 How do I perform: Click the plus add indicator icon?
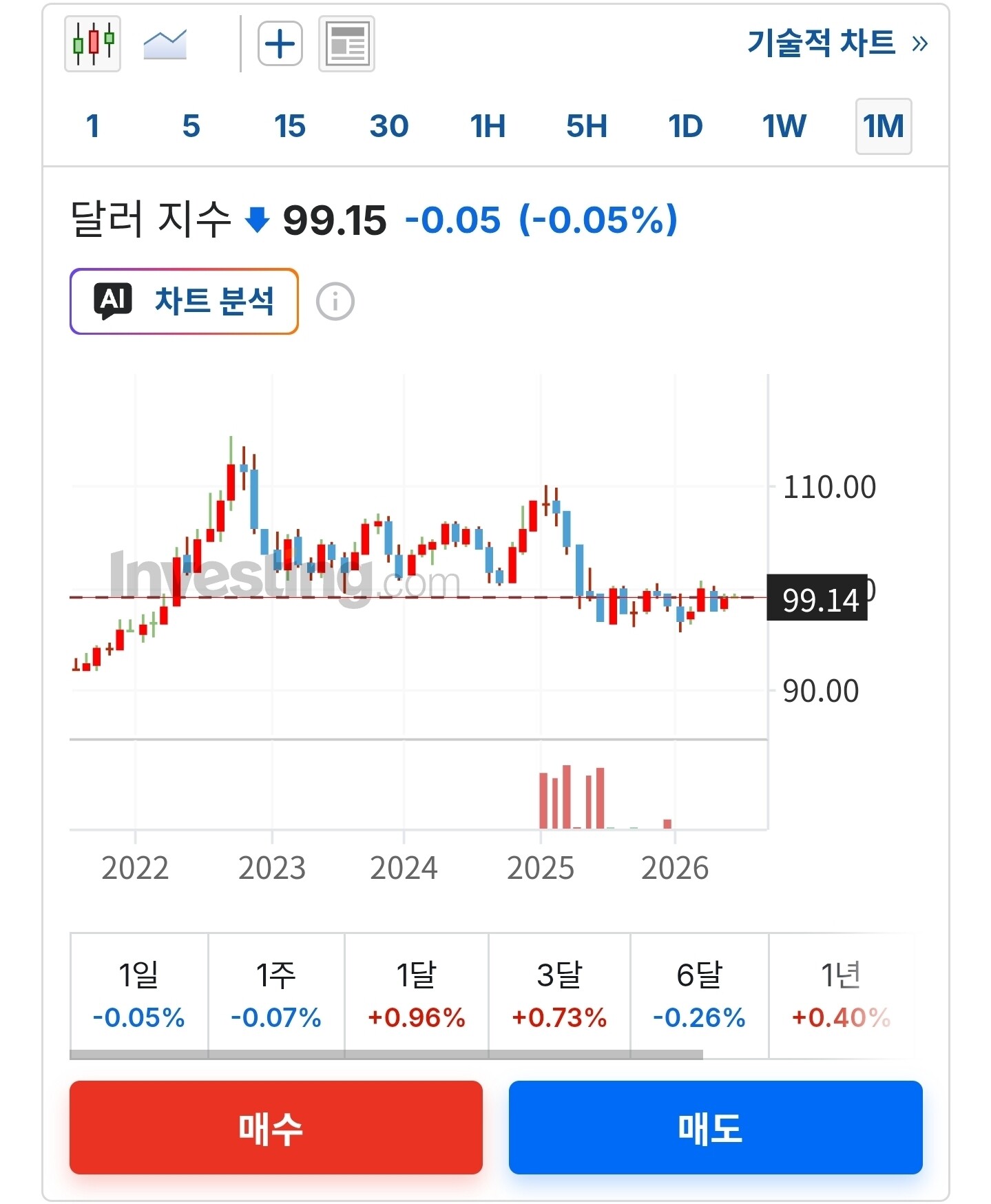pos(280,44)
